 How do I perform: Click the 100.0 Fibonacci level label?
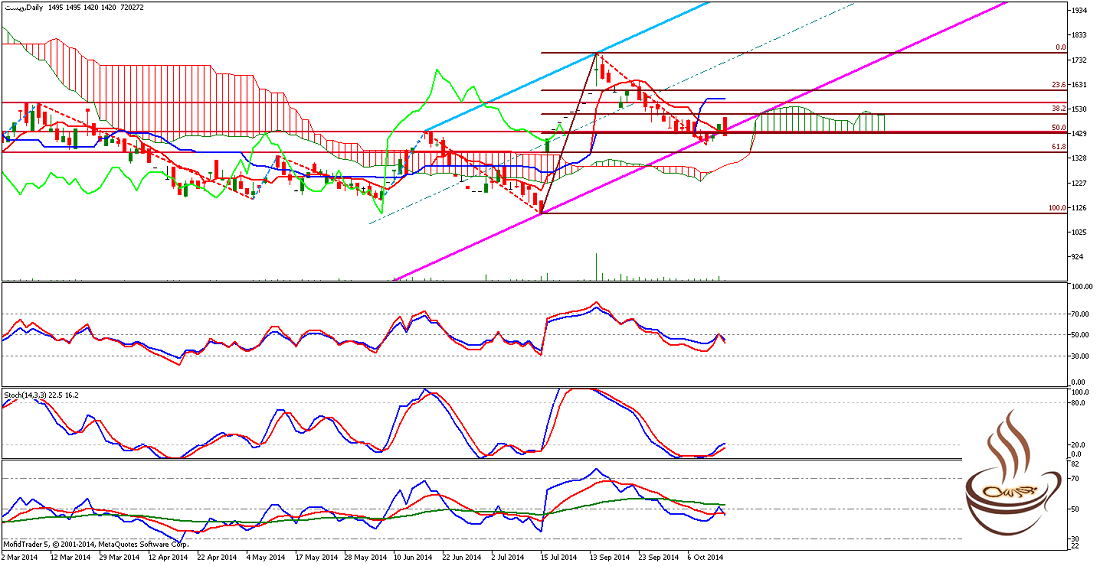pos(1056,208)
